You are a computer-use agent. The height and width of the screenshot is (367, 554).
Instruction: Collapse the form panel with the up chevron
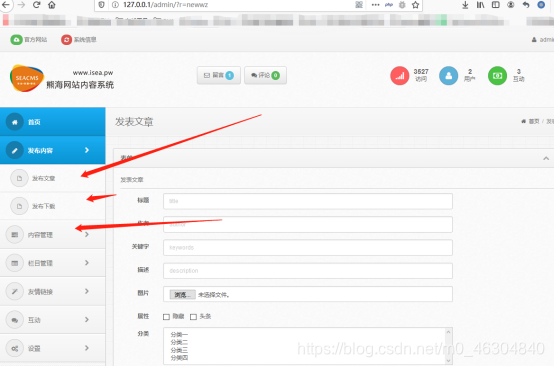click(546, 158)
